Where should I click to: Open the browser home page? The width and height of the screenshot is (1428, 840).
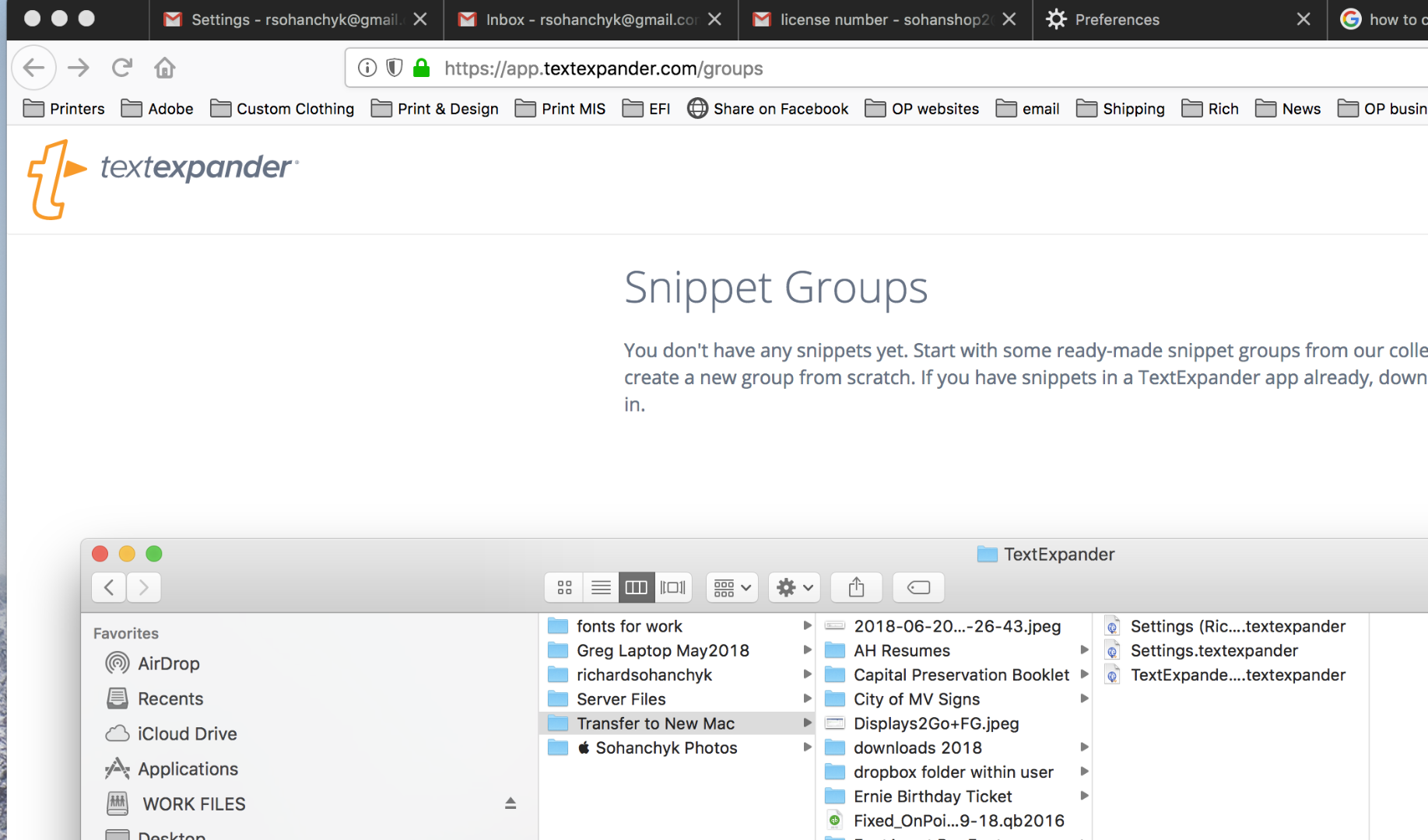point(165,68)
